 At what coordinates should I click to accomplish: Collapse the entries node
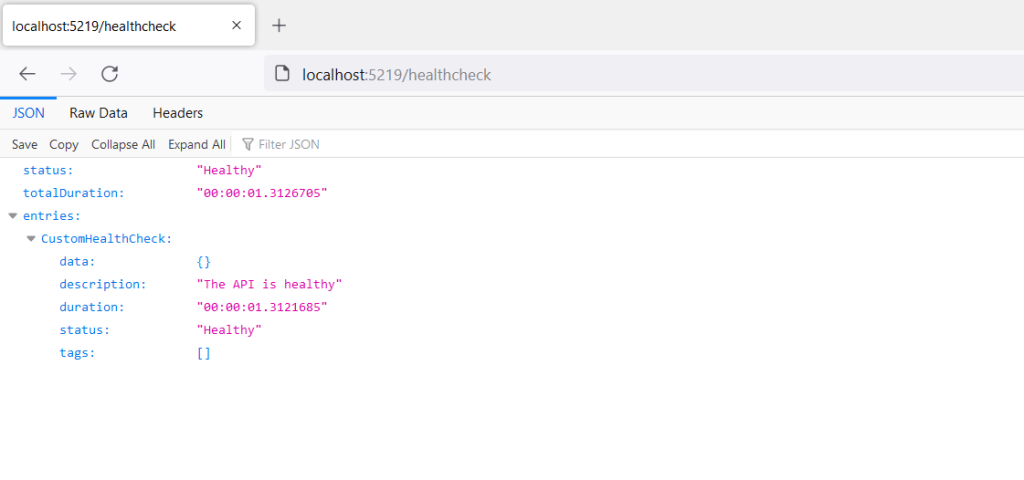tap(12, 216)
